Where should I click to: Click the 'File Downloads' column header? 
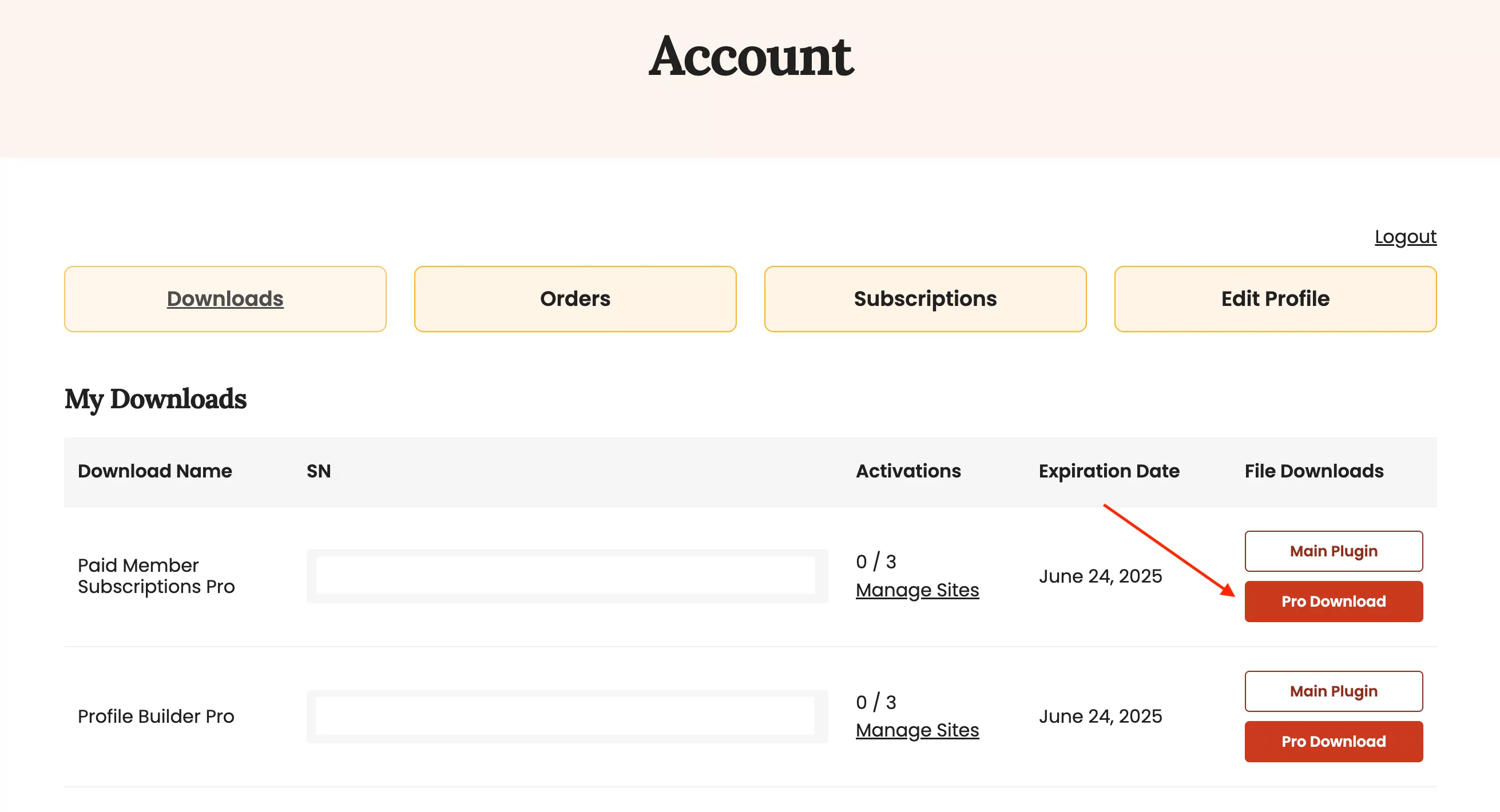pyautogui.click(x=1314, y=471)
